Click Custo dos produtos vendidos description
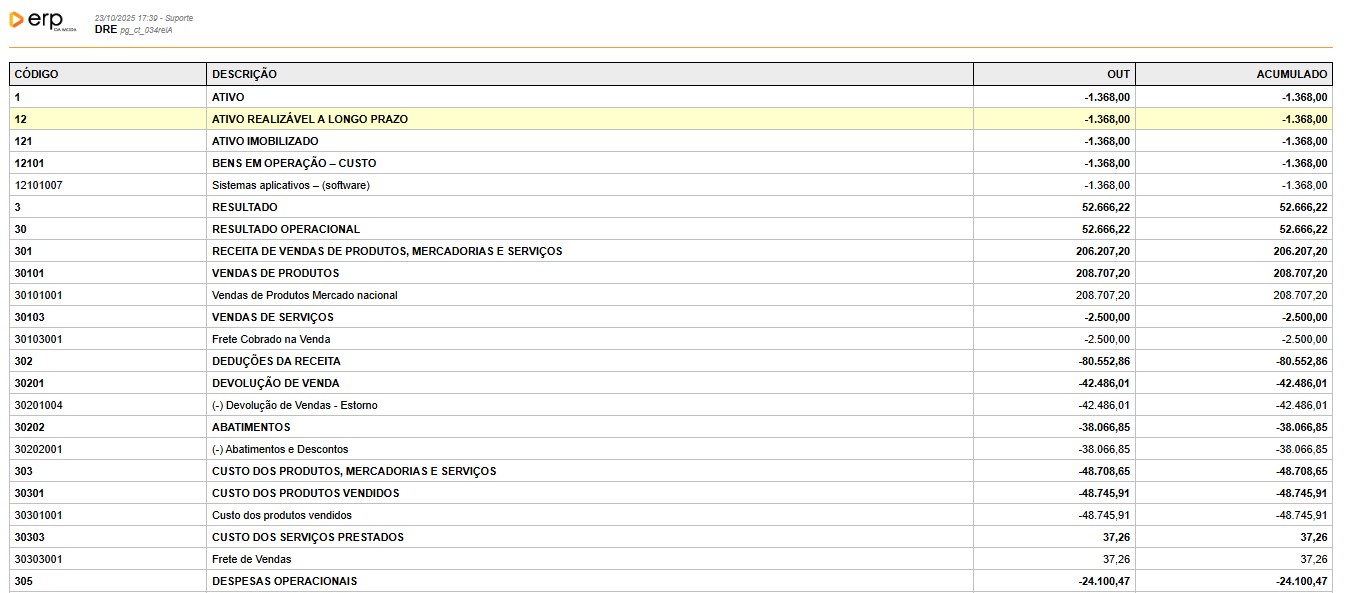Viewport: 1346px width, 593px height. [282, 515]
